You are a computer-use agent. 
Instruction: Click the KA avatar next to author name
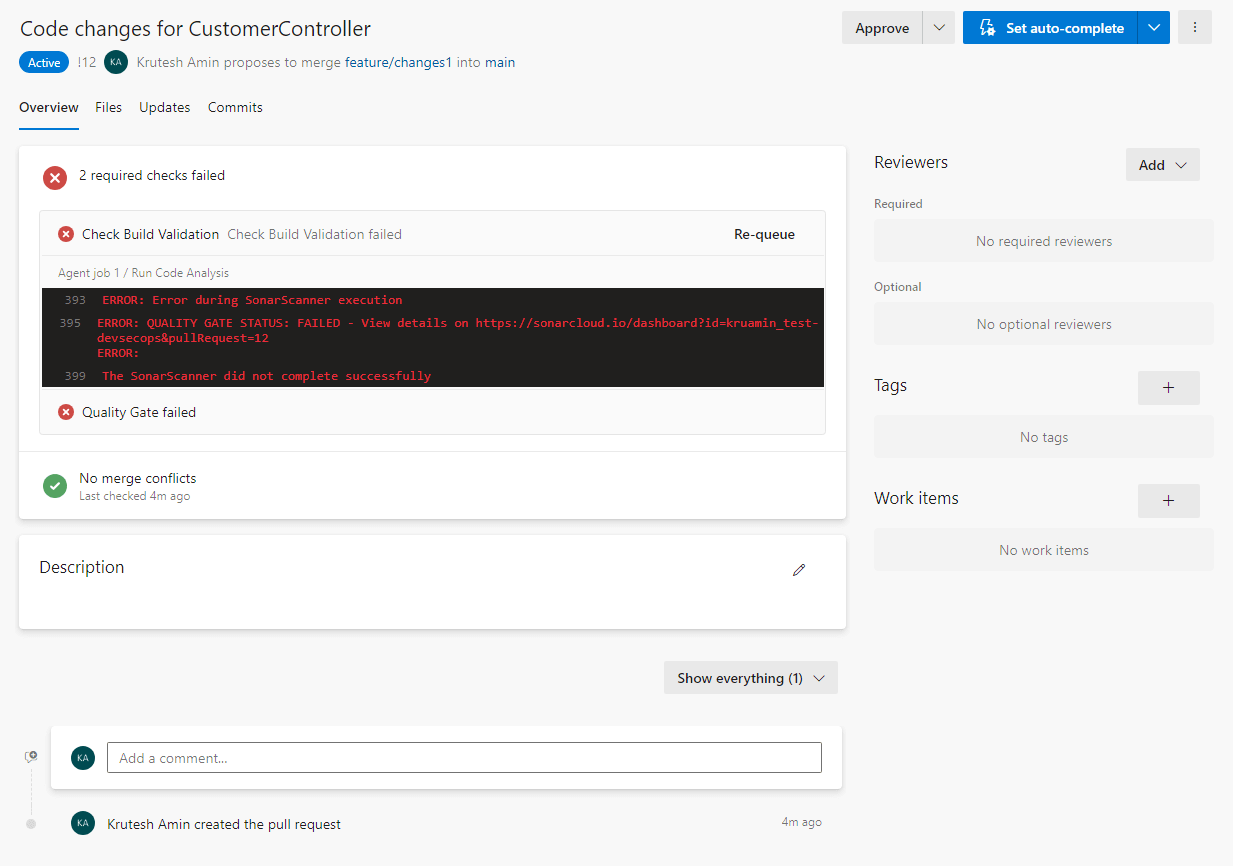[116, 62]
